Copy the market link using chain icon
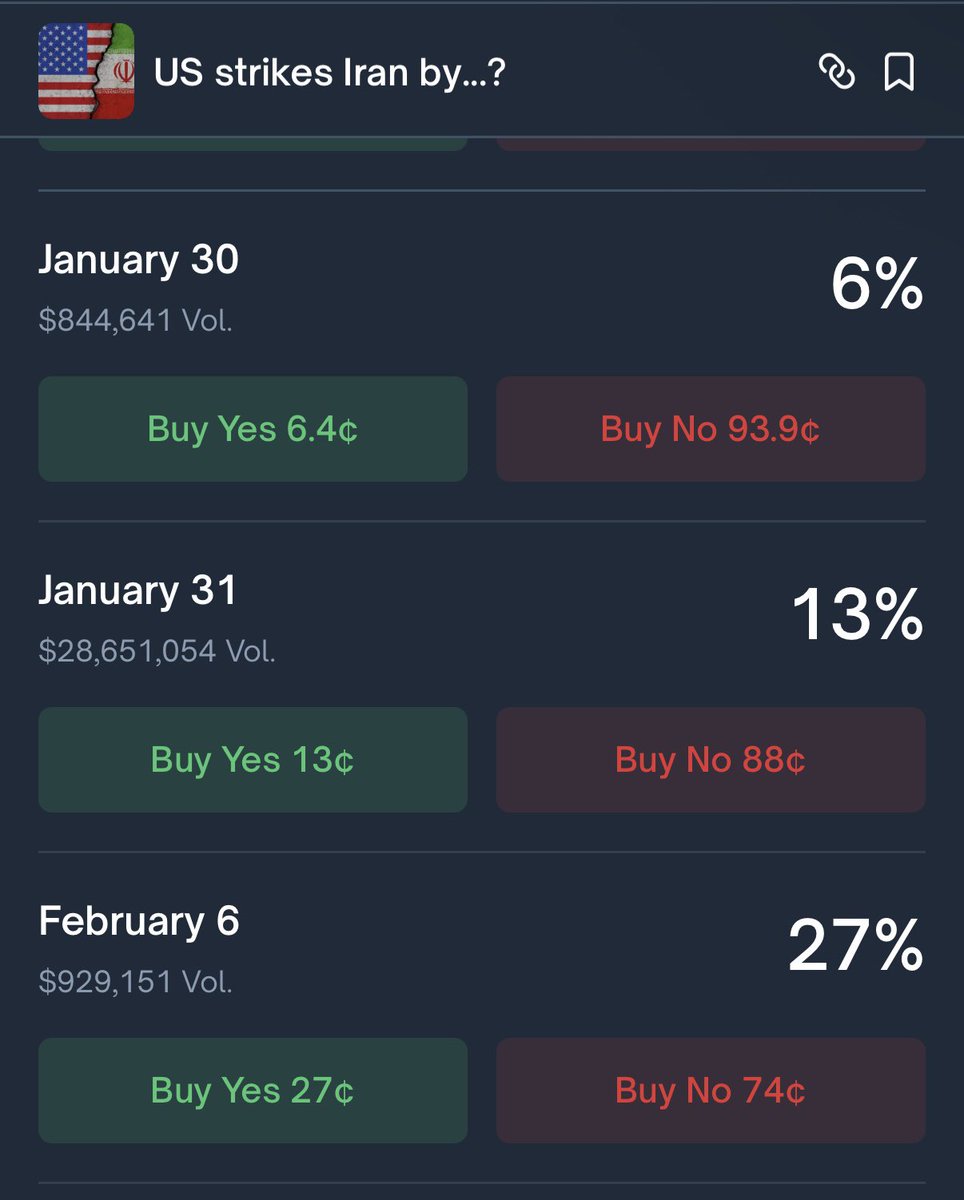The height and width of the screenshot is (1200, 964). tap(836, 72)
